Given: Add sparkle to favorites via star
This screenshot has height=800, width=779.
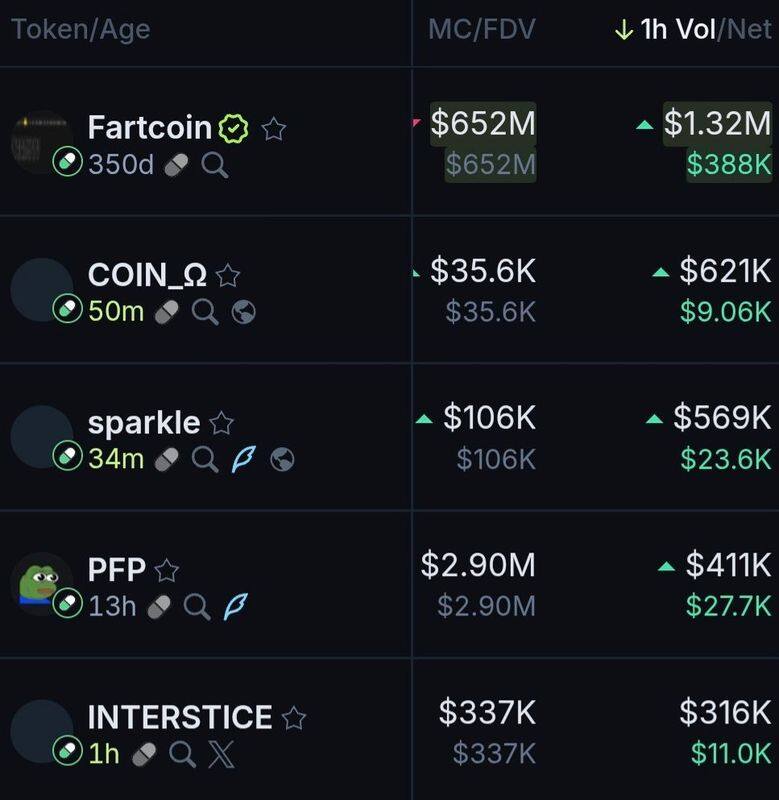Looking at the screenshot, I should [x=222, y=423].
